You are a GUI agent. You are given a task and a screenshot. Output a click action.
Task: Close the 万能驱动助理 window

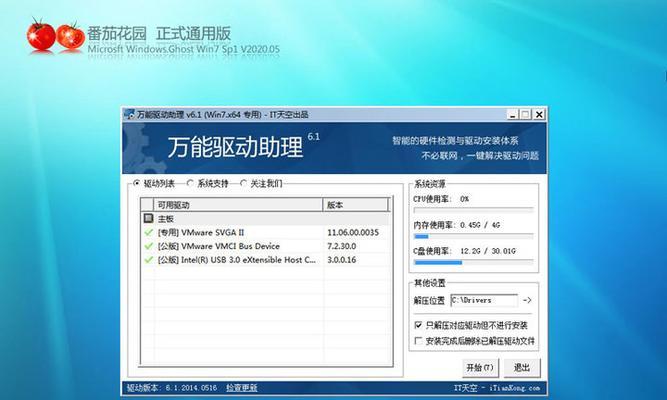coord(539,114)
